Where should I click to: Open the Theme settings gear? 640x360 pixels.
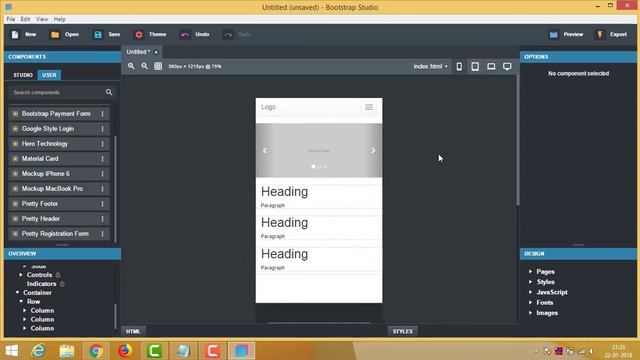pos(139,35)
